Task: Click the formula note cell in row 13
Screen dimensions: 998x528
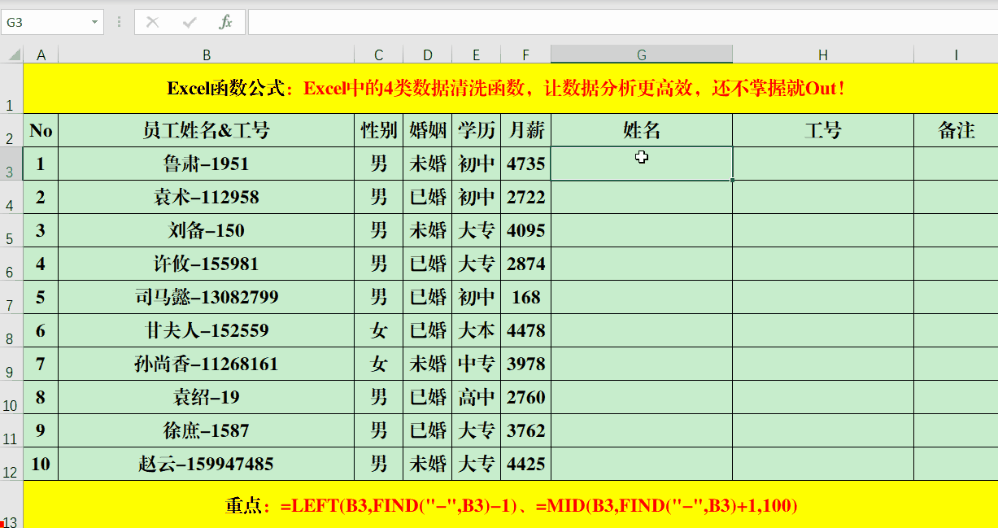Action: 510,505
